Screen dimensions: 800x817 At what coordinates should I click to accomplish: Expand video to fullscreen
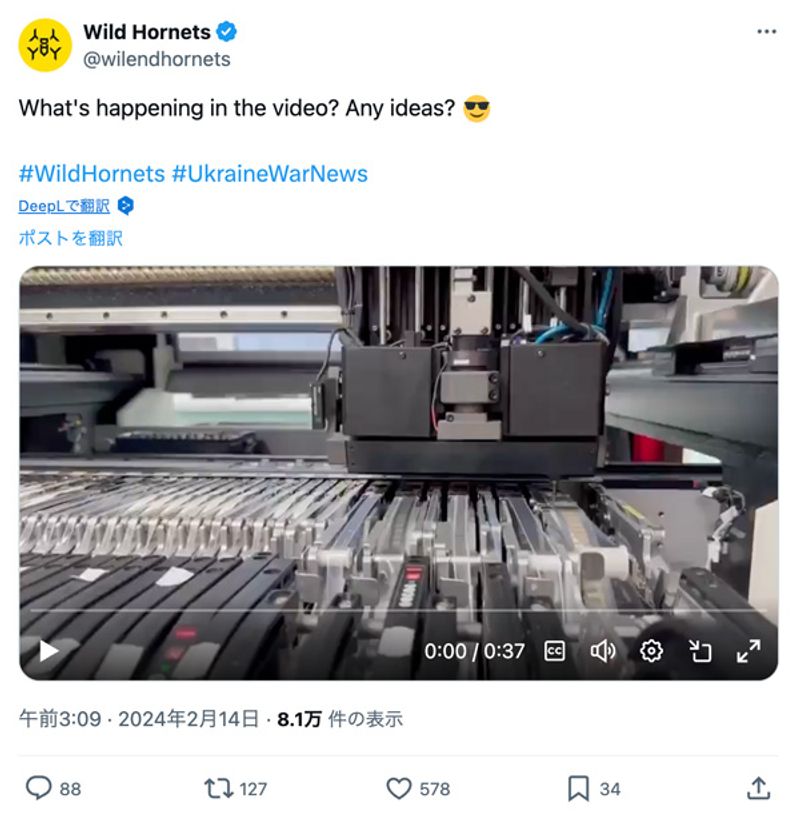[748, 651]
